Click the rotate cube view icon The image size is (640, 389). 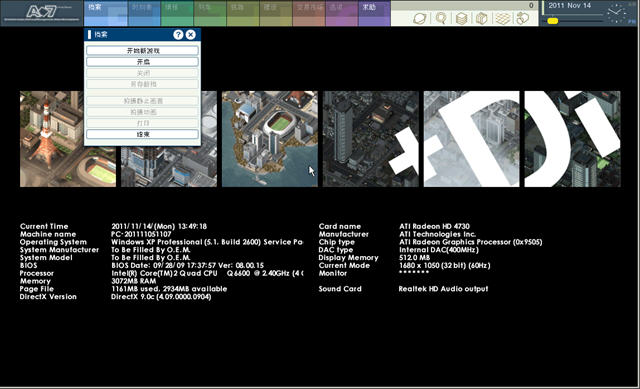pyautogui.click(x=522, y=18)
